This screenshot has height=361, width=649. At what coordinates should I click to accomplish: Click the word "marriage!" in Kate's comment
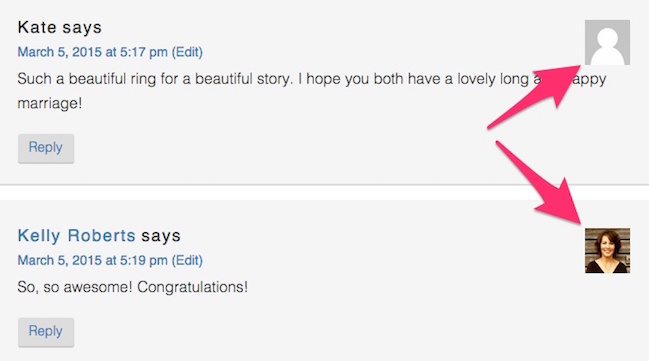click(50, 103)
